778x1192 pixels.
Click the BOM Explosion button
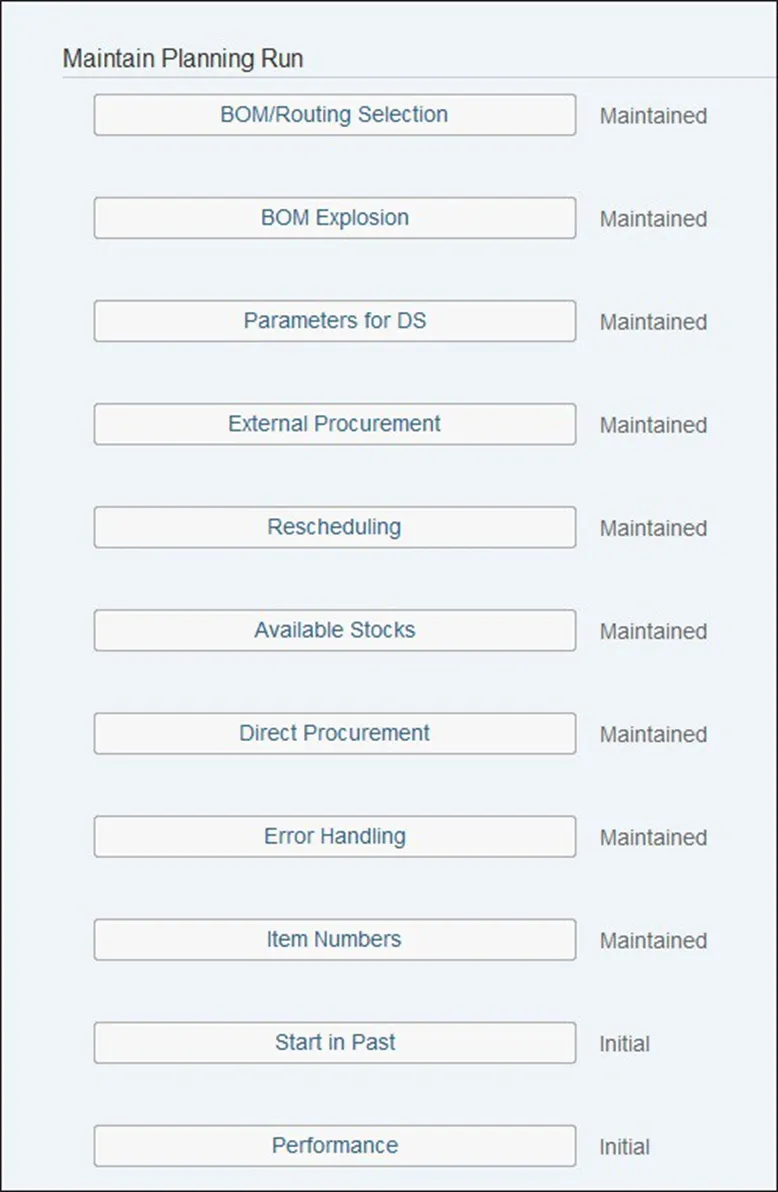334,218
